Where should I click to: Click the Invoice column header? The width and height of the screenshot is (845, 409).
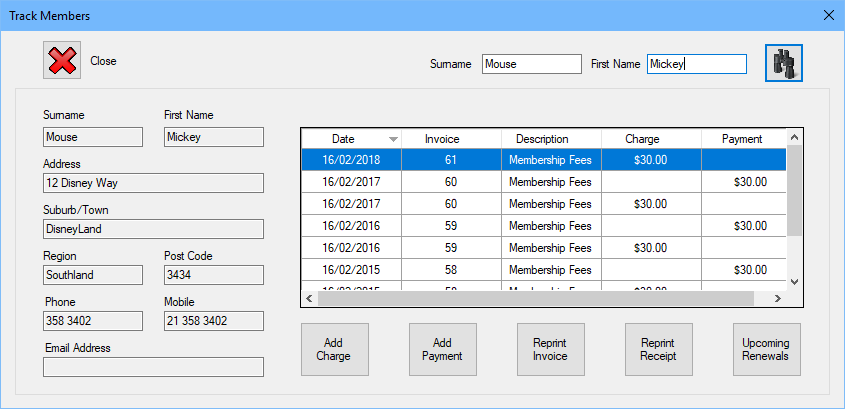point(442,139)
